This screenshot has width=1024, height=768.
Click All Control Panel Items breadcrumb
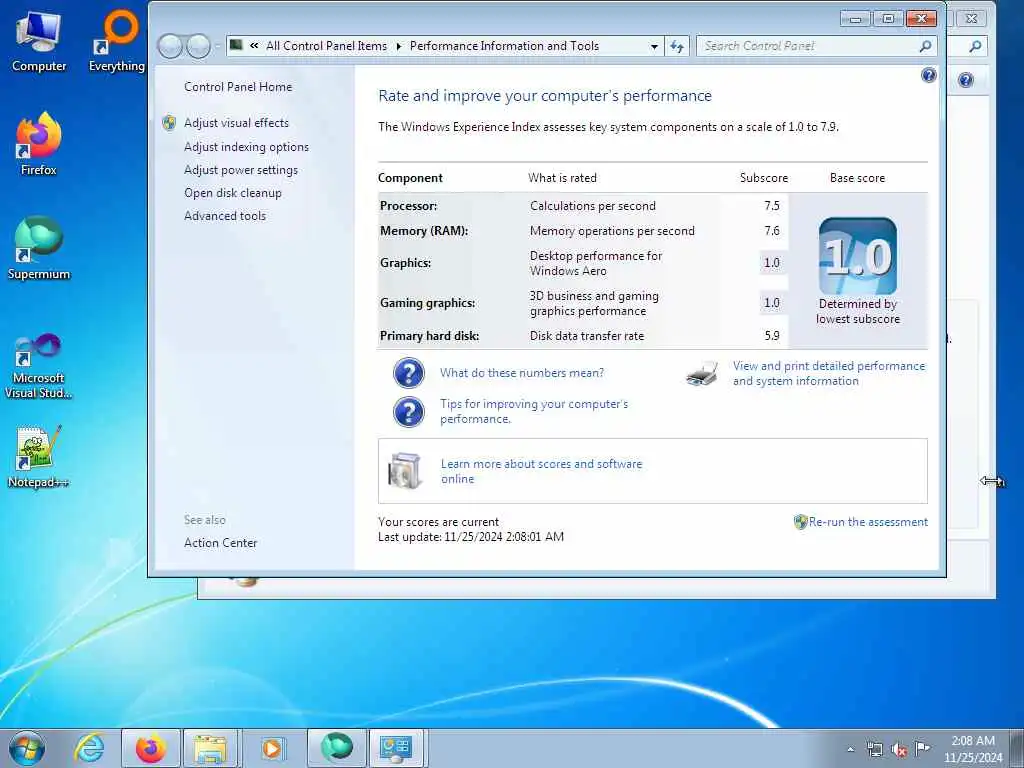coord(326,46)
